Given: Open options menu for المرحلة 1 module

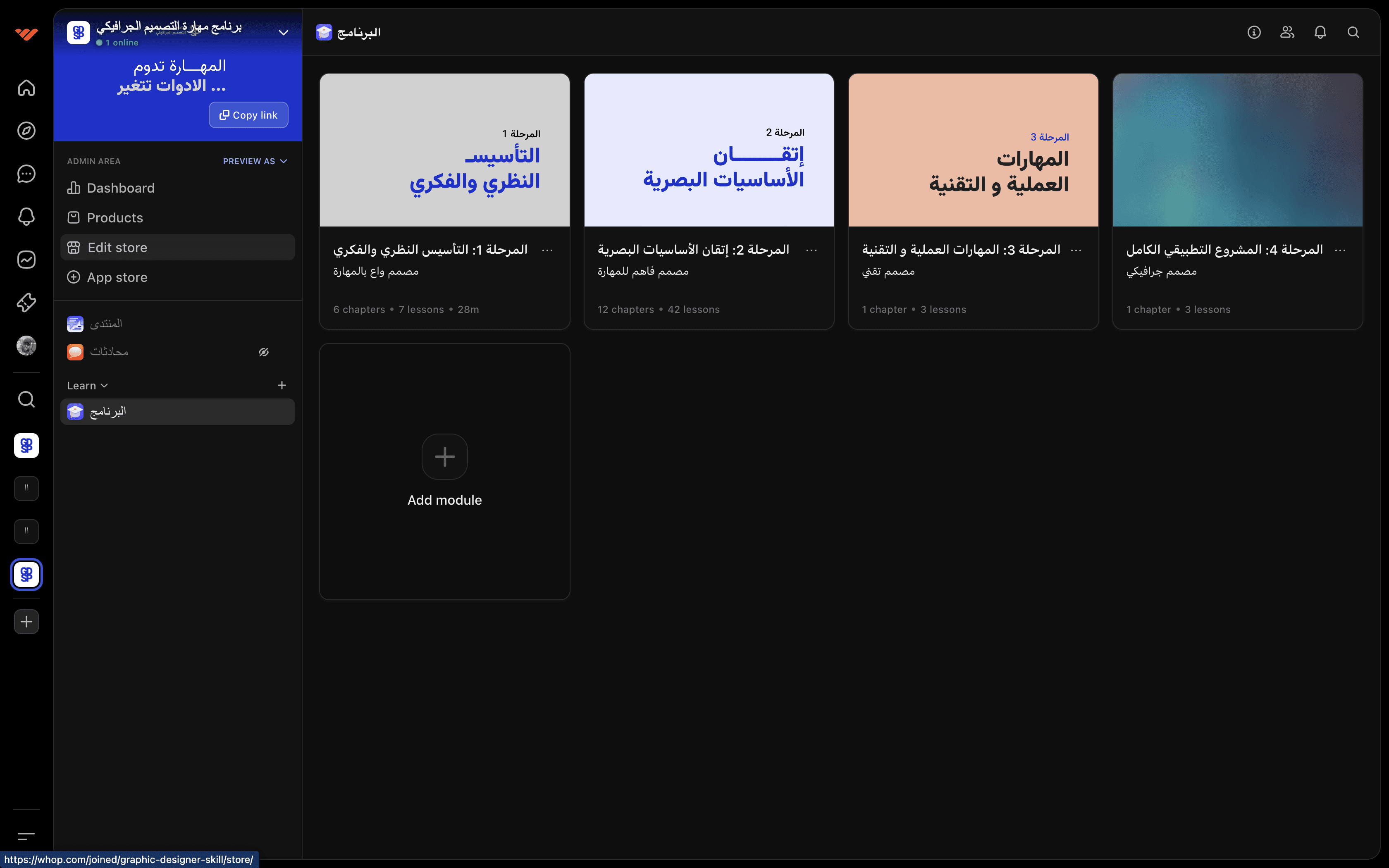Looking at the screenshot, I should coord(548,250).
